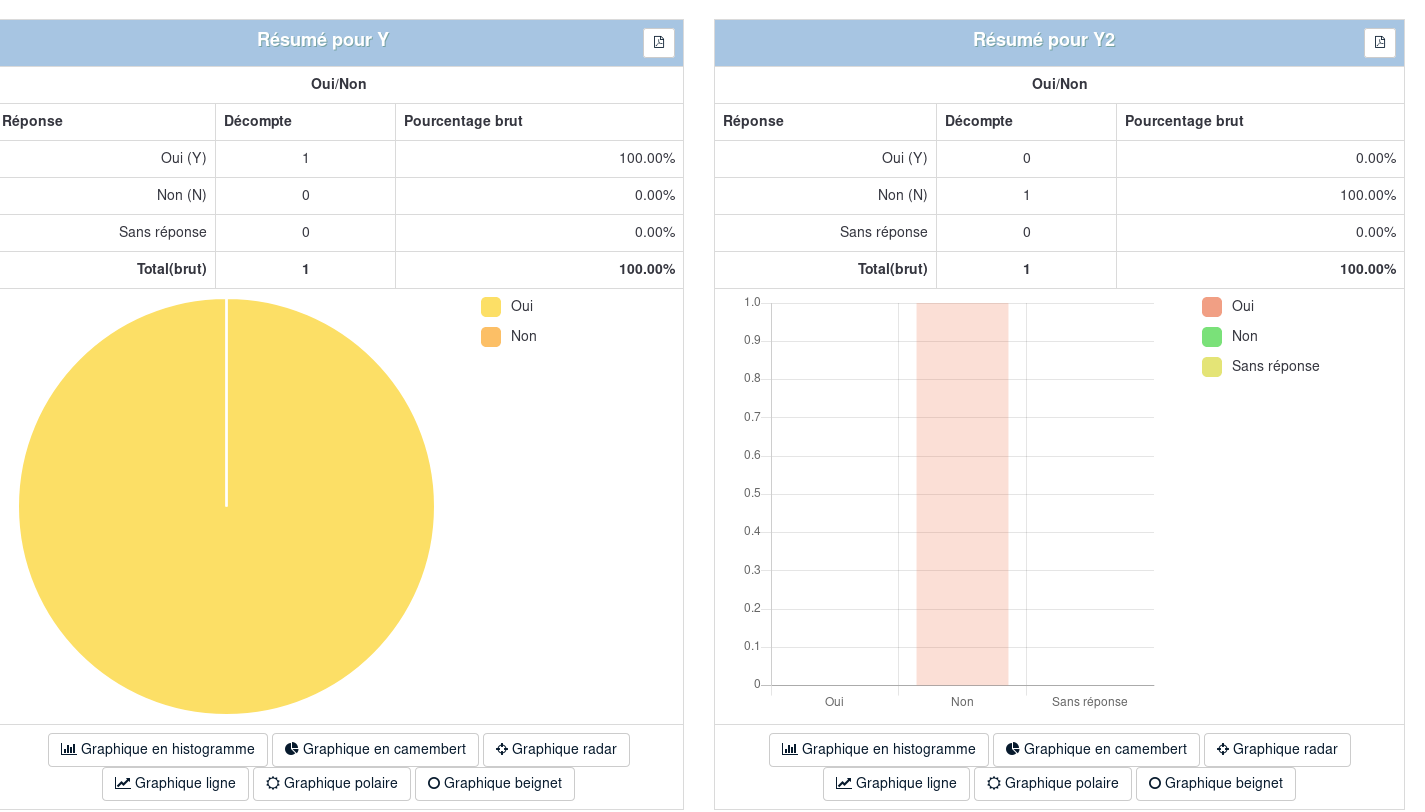The height and width of the screenshot is (812, 1425).
Task: Display Graphique ligne for Y
Action: [175, 784]
